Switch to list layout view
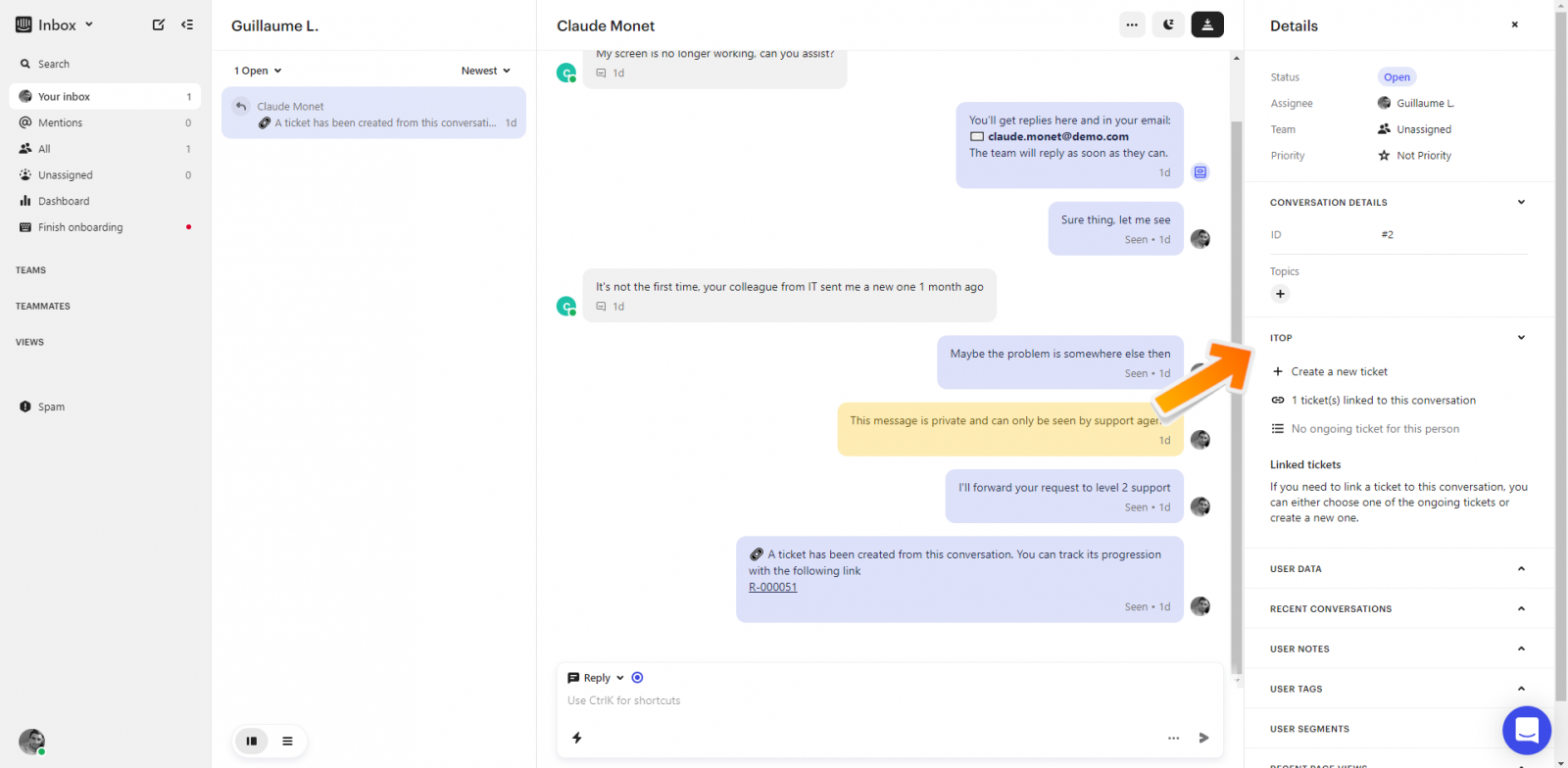 coord(287,741)
